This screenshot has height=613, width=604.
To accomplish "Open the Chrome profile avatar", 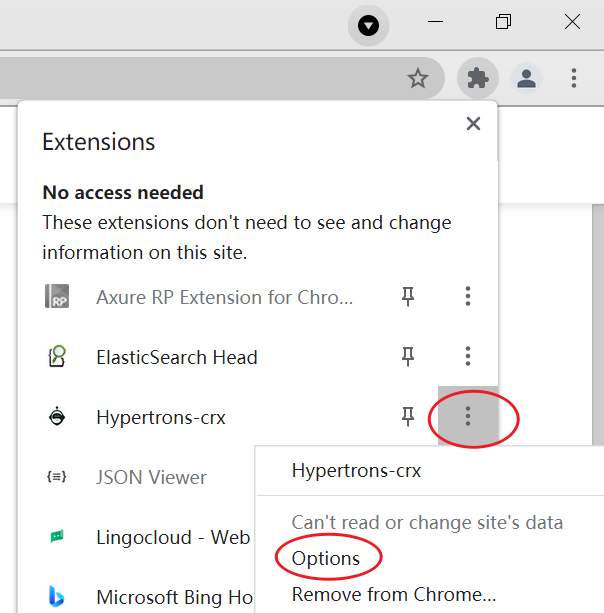I will (x=526, y=78).
